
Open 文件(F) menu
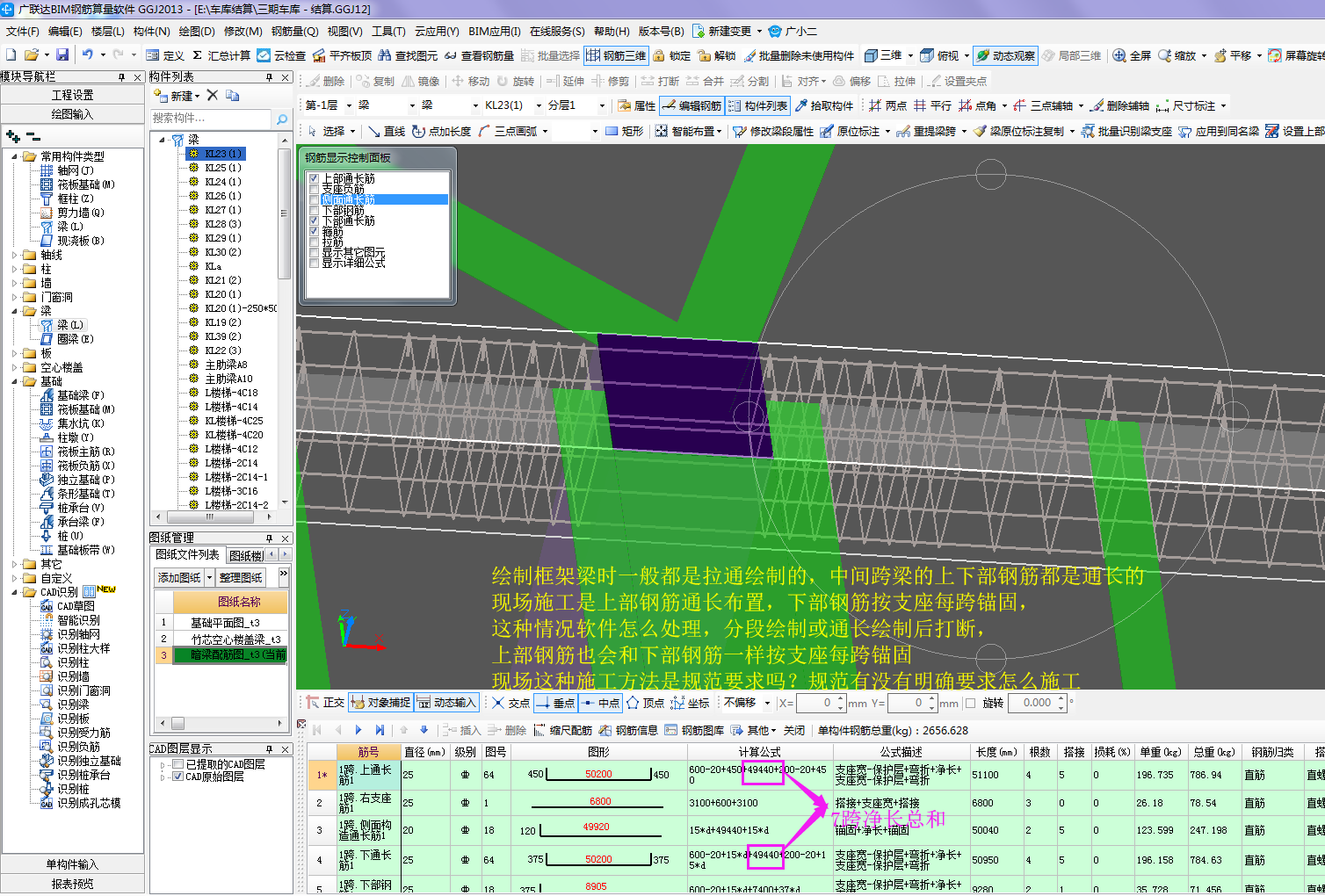coord(23,31)
